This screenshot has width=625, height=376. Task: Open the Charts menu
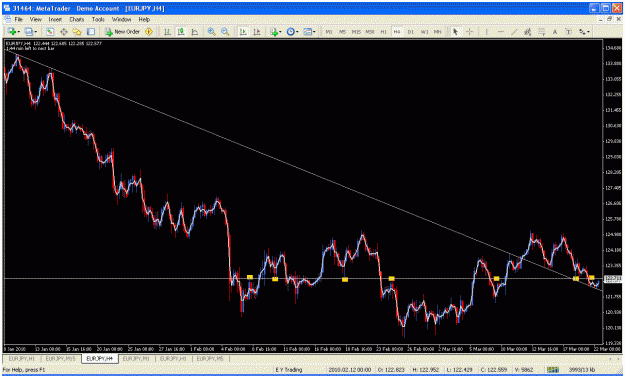coord(77,19)
